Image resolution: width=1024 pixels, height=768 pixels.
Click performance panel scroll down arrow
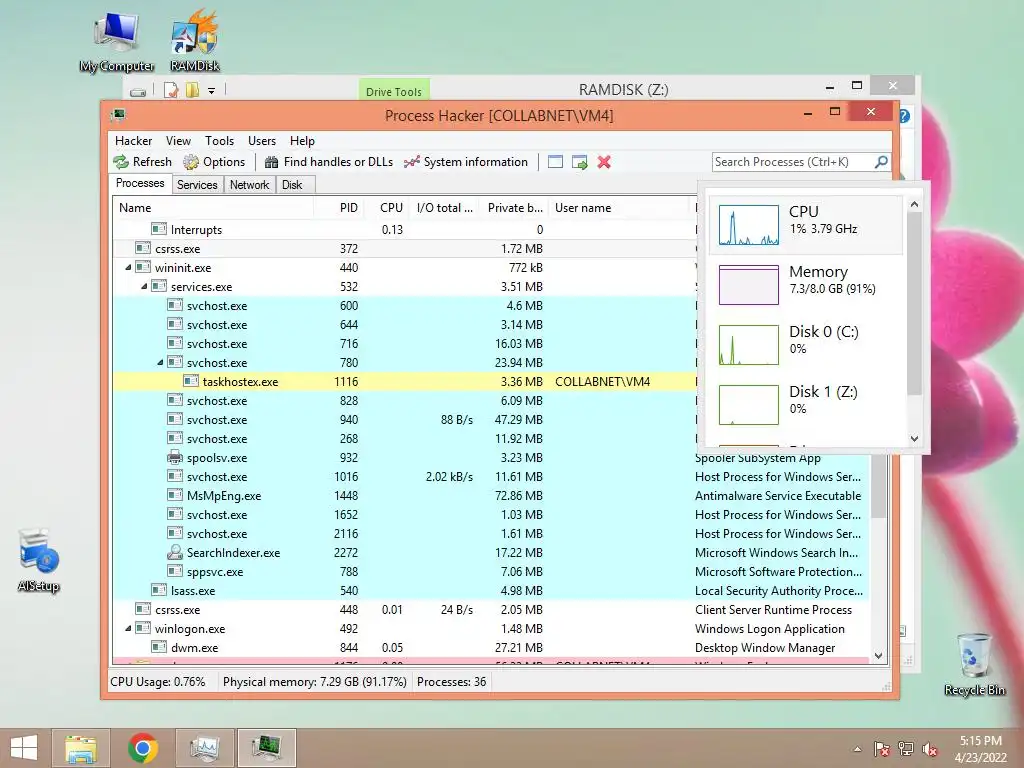914,439
